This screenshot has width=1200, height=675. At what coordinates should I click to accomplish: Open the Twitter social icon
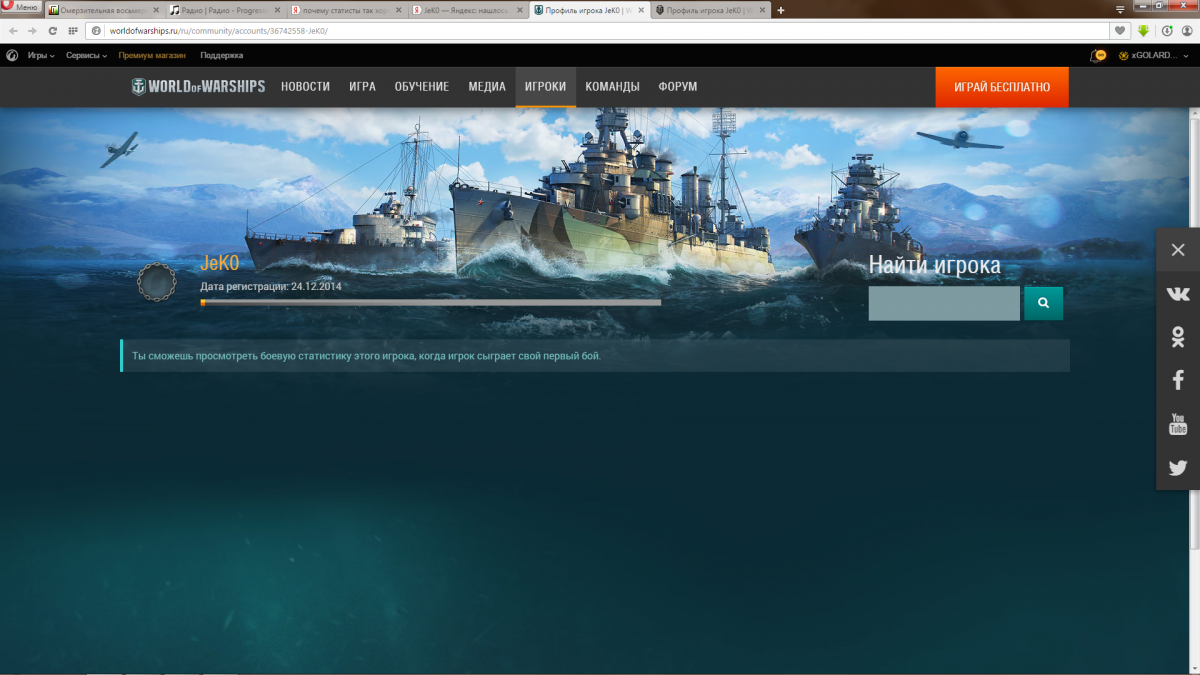(1178, 468)
